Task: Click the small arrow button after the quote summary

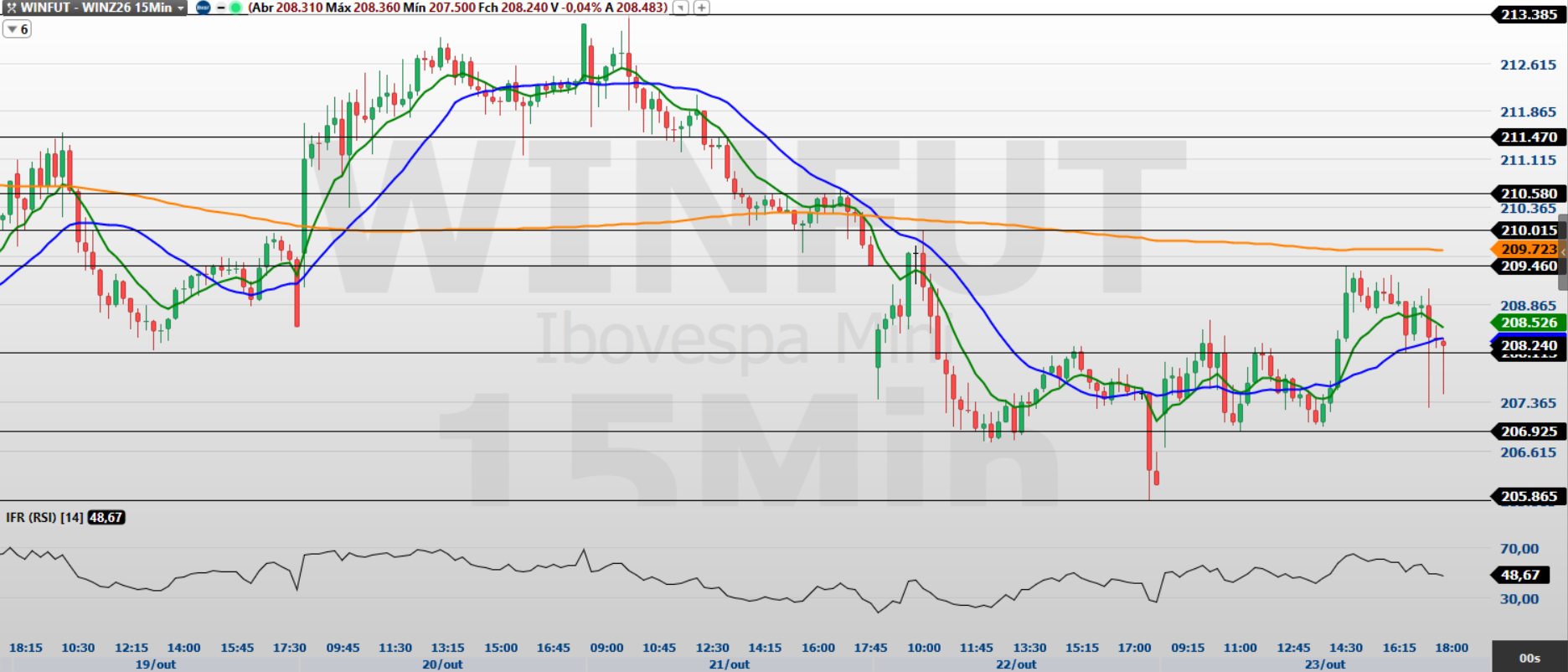Action: [681, 8]
